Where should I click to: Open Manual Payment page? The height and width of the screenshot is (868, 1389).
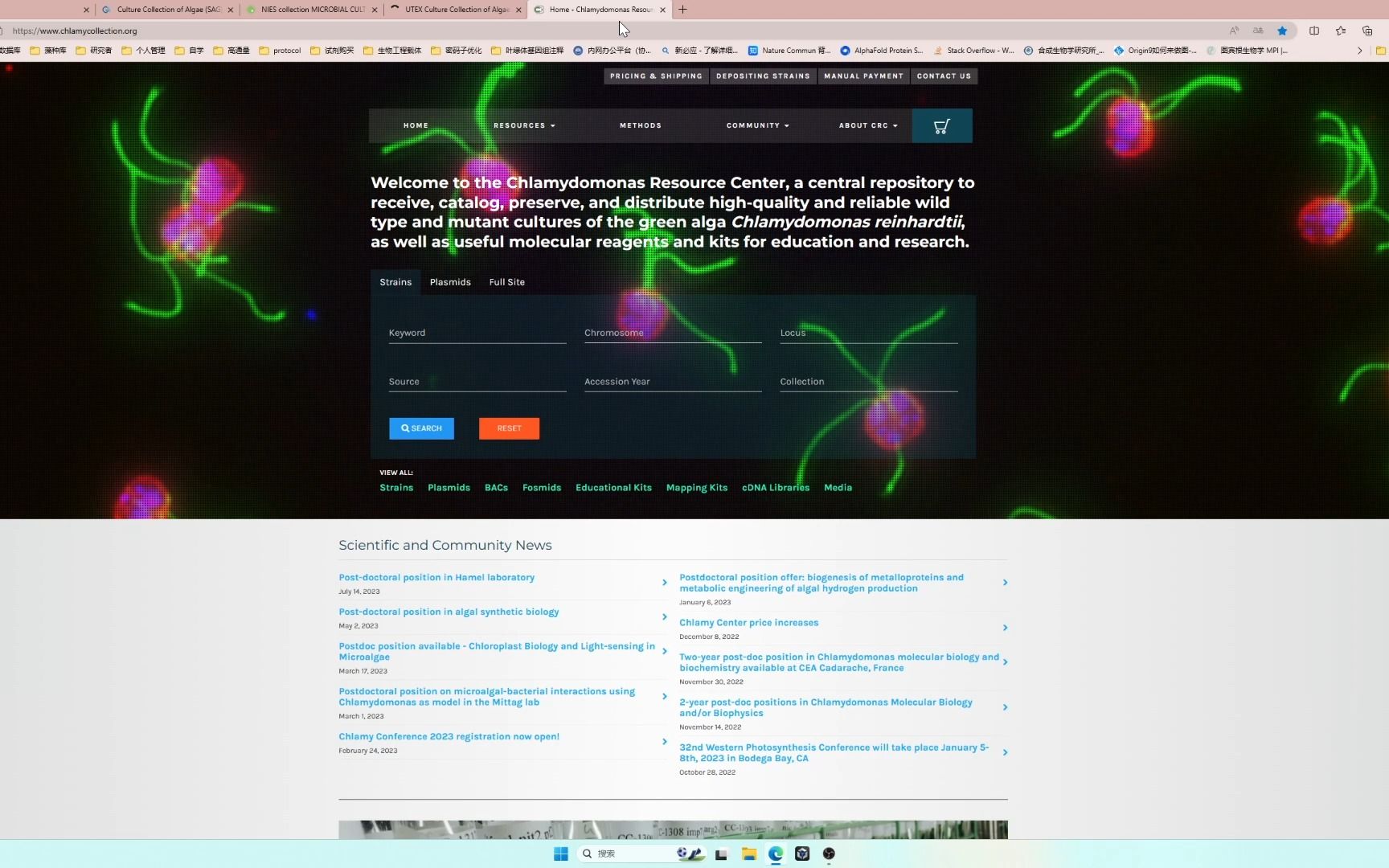click(863, 76)
